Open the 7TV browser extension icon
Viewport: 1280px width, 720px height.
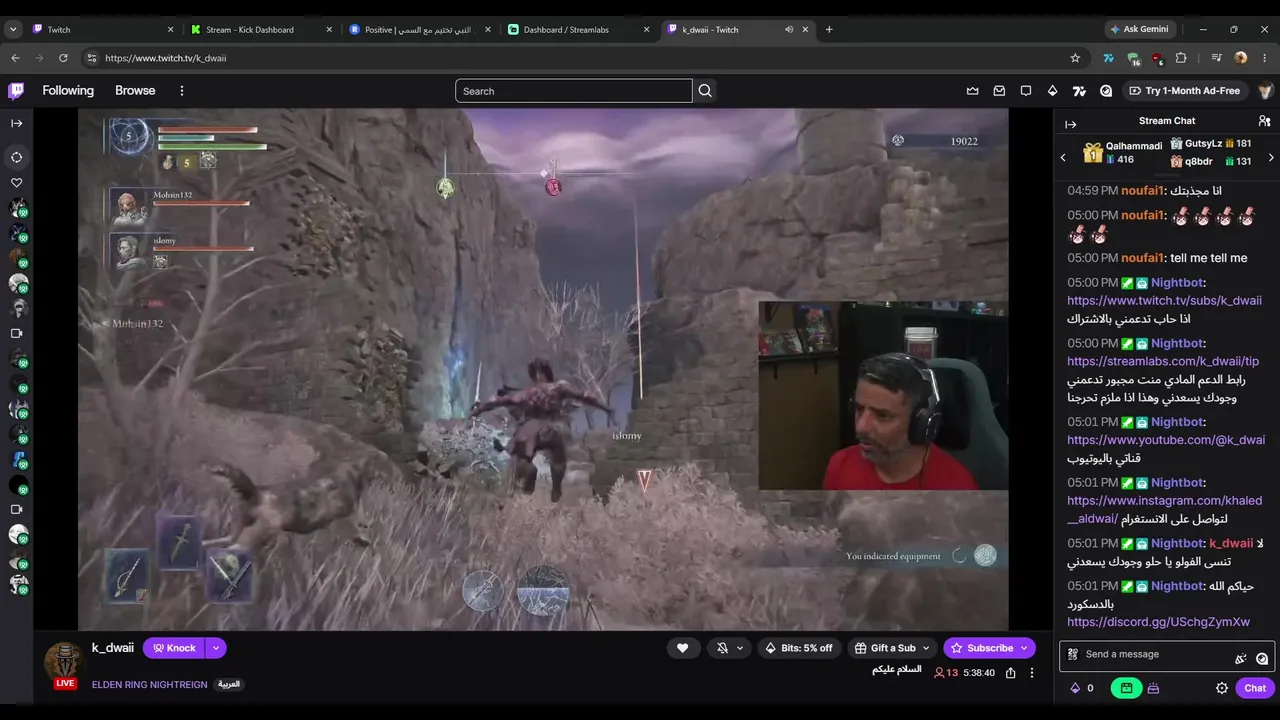(x=1108, y=58)
